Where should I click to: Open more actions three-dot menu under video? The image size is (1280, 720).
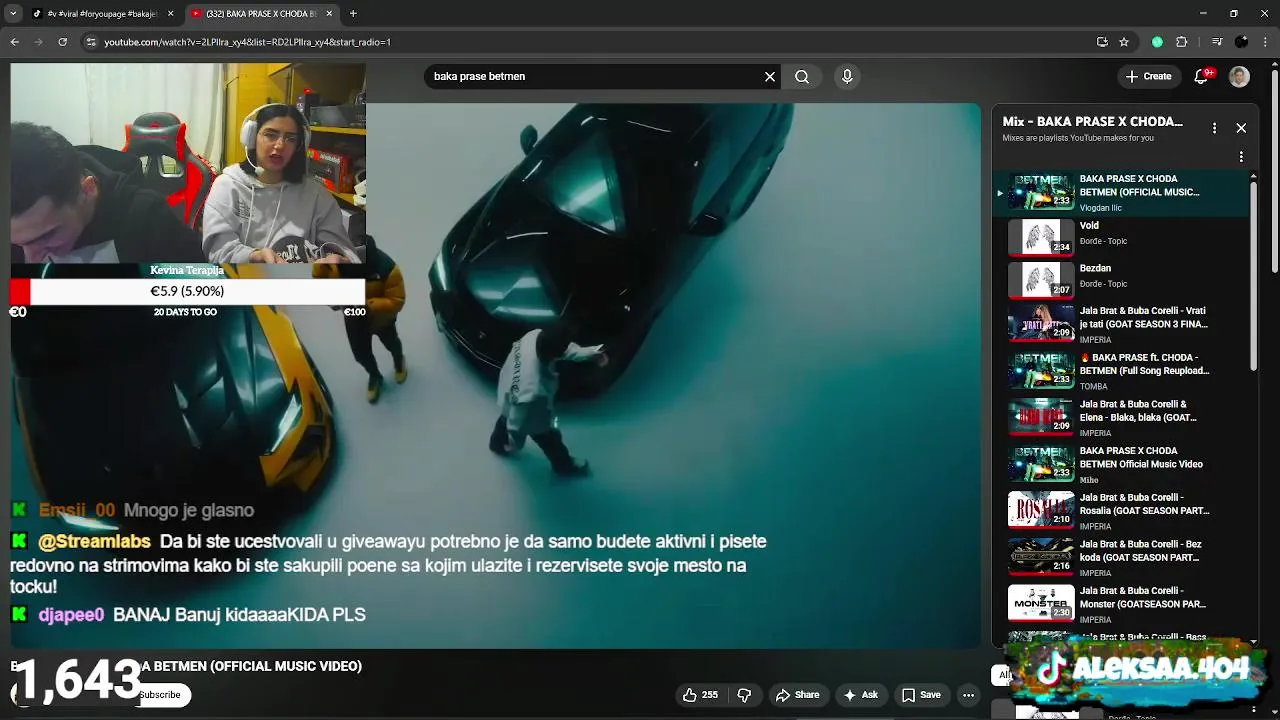968,695
